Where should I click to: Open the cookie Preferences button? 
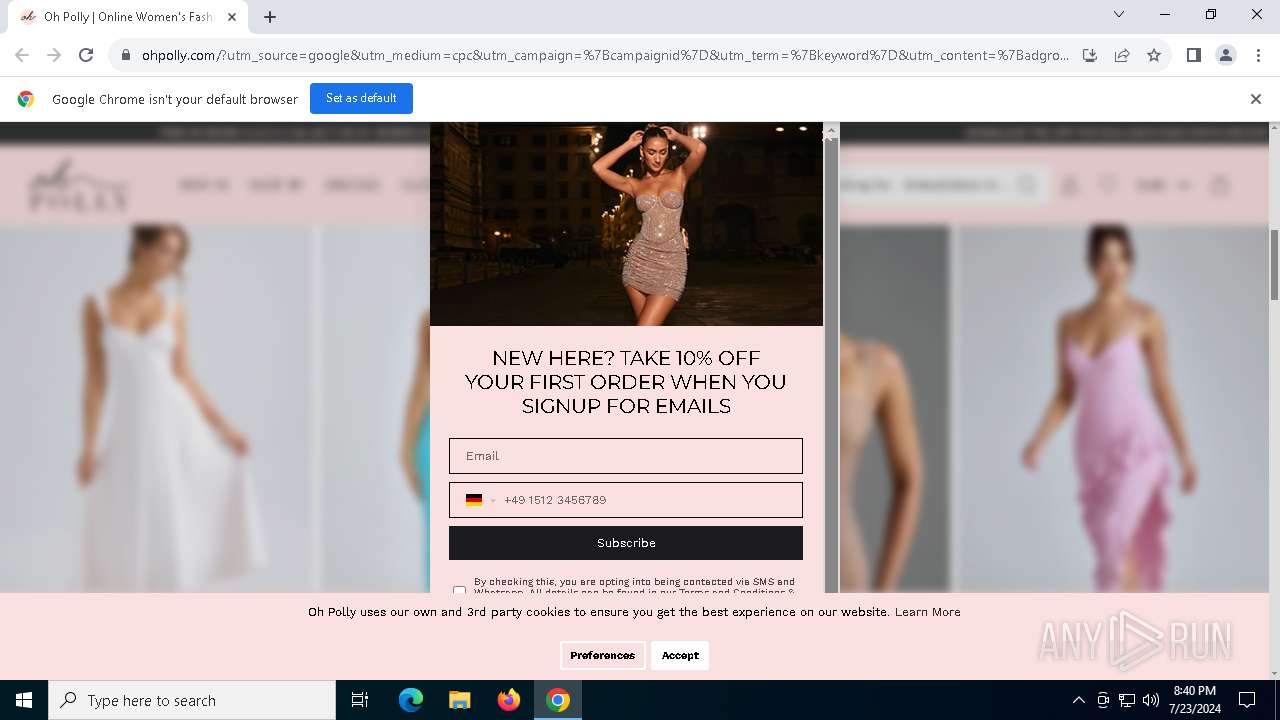602,656
